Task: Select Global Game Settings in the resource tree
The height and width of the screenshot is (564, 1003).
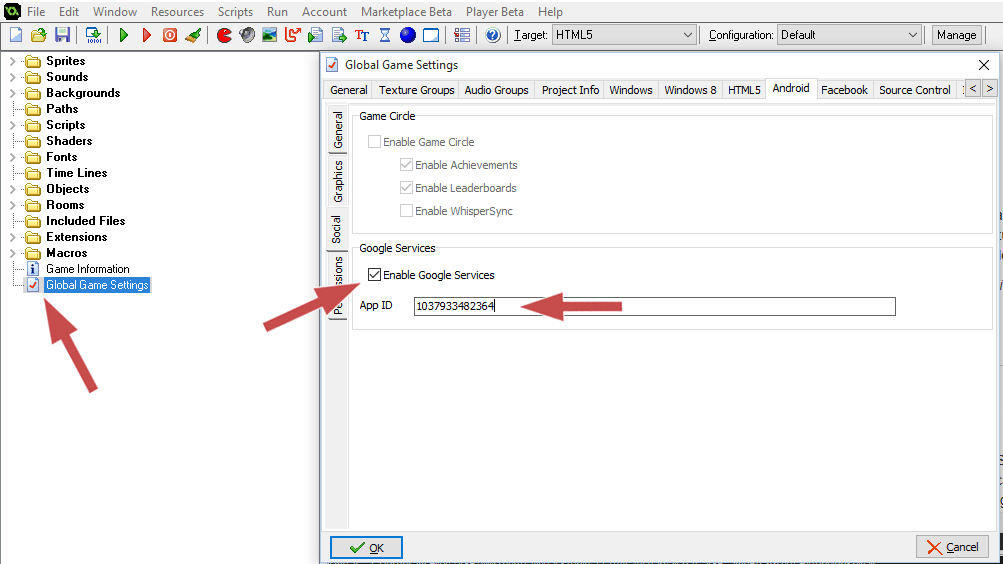Action: click(97, 285)
